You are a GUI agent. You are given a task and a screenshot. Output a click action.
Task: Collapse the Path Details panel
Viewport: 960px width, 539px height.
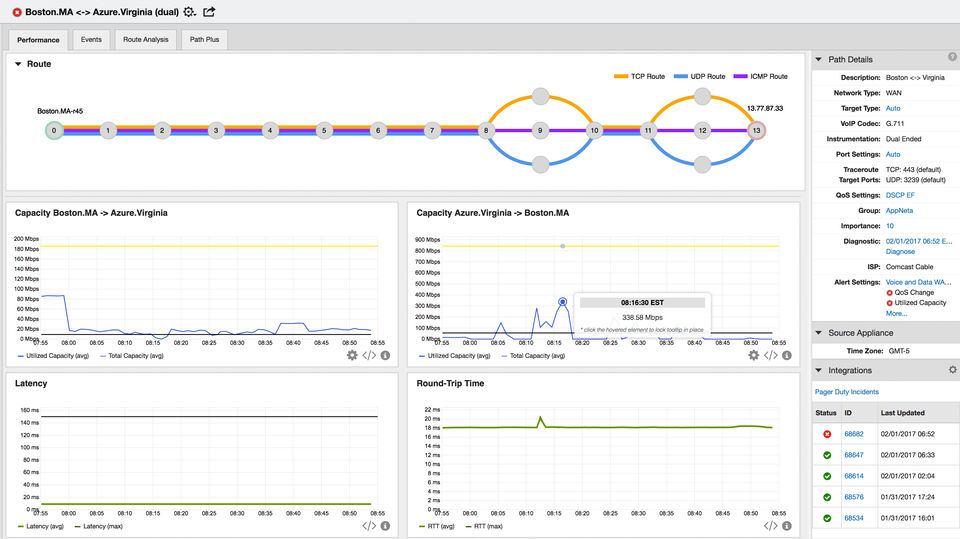tap(819, 59)
